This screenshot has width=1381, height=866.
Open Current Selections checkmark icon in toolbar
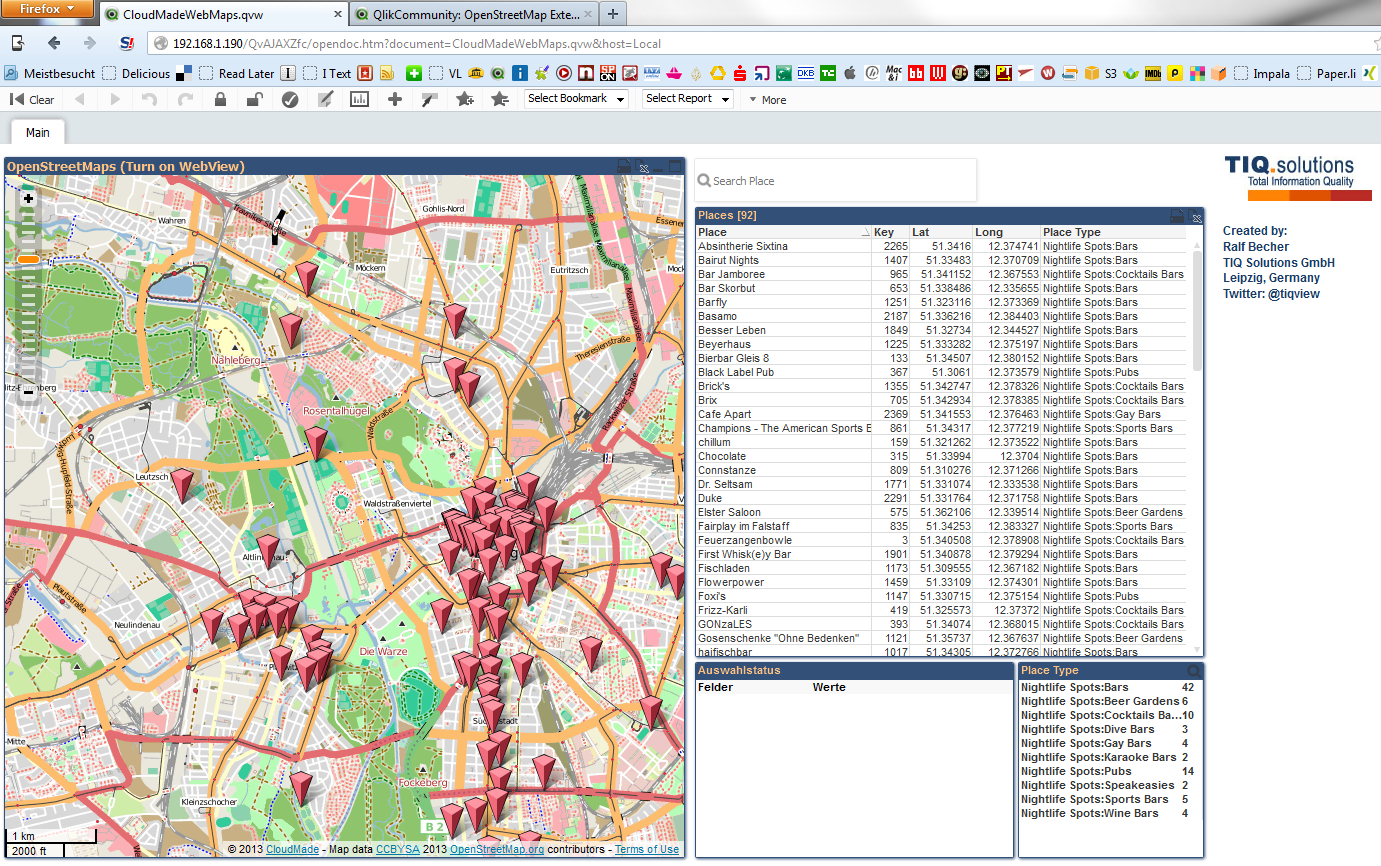(290, 99)
